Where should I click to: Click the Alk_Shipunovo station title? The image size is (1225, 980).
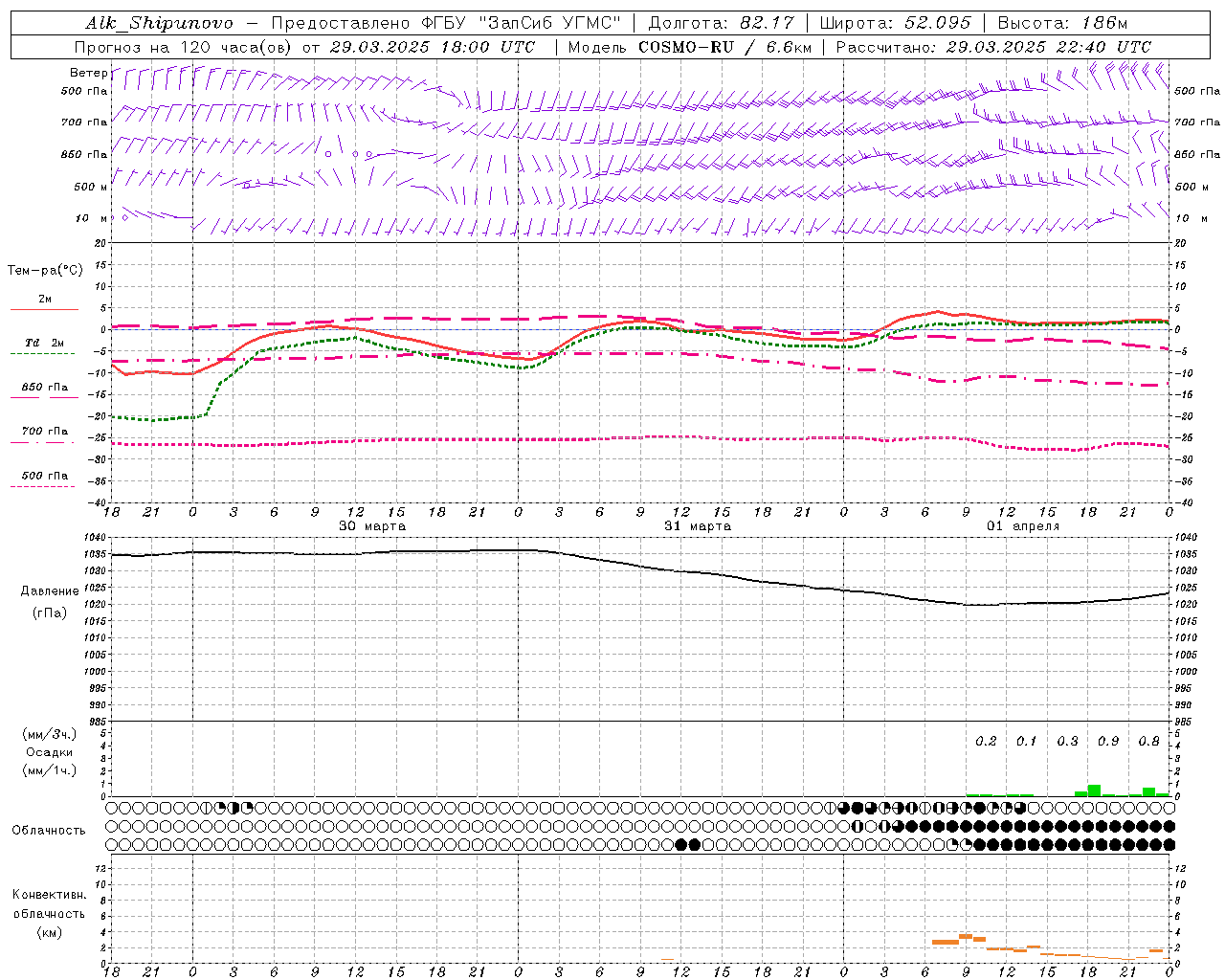(159, 23)
